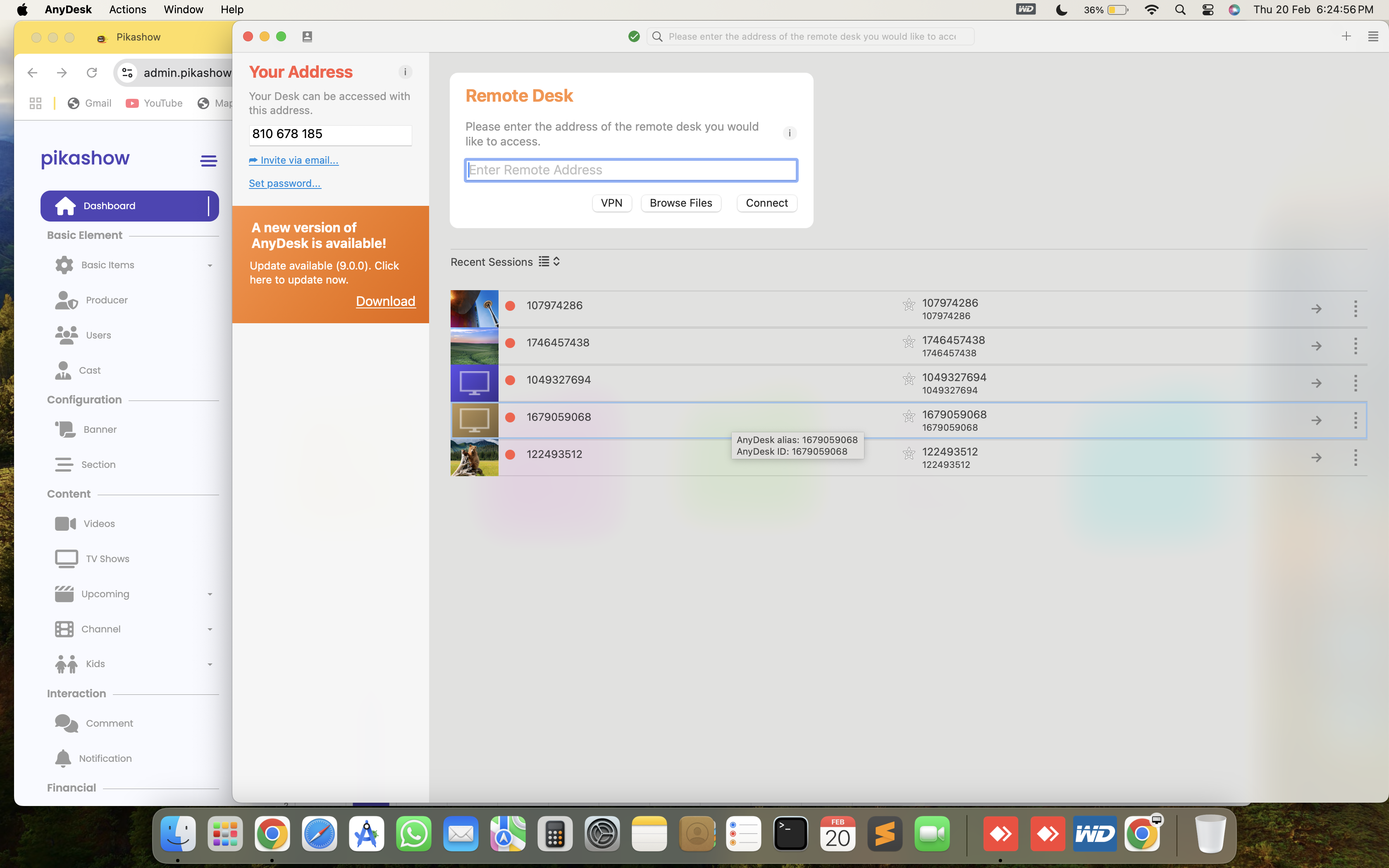Select the 810 678 185 address field
The width and height of the screenshot is (1389, 868).
pyautogui.click(x=330, y=135)
